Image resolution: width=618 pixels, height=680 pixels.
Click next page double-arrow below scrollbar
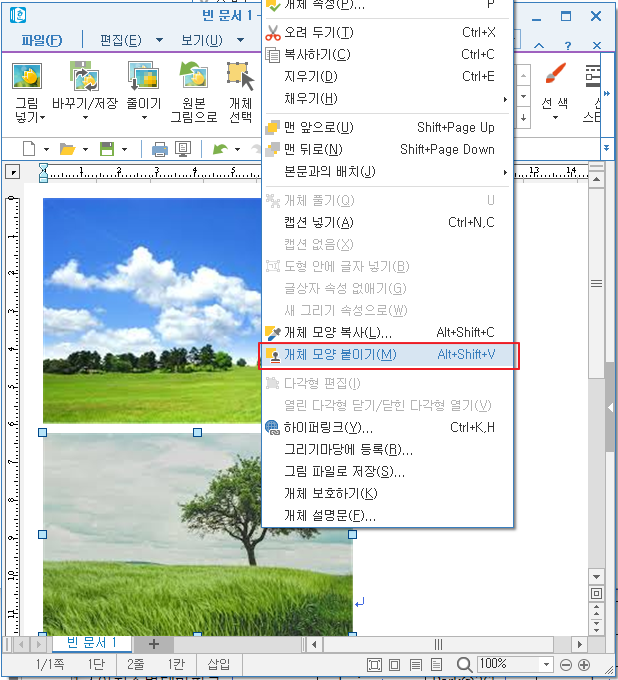point(596,627)
